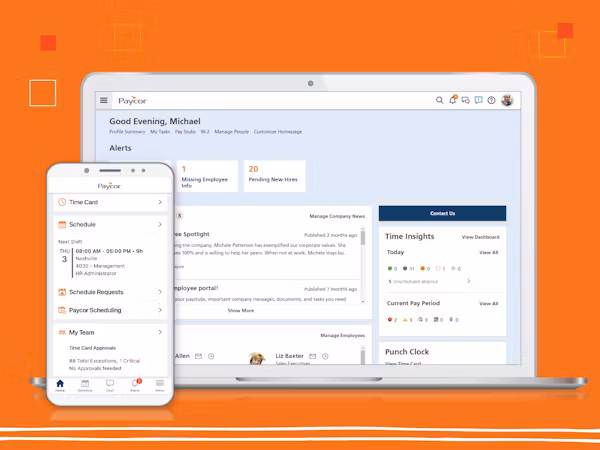Click the Contact Us button

click(442, 213)
